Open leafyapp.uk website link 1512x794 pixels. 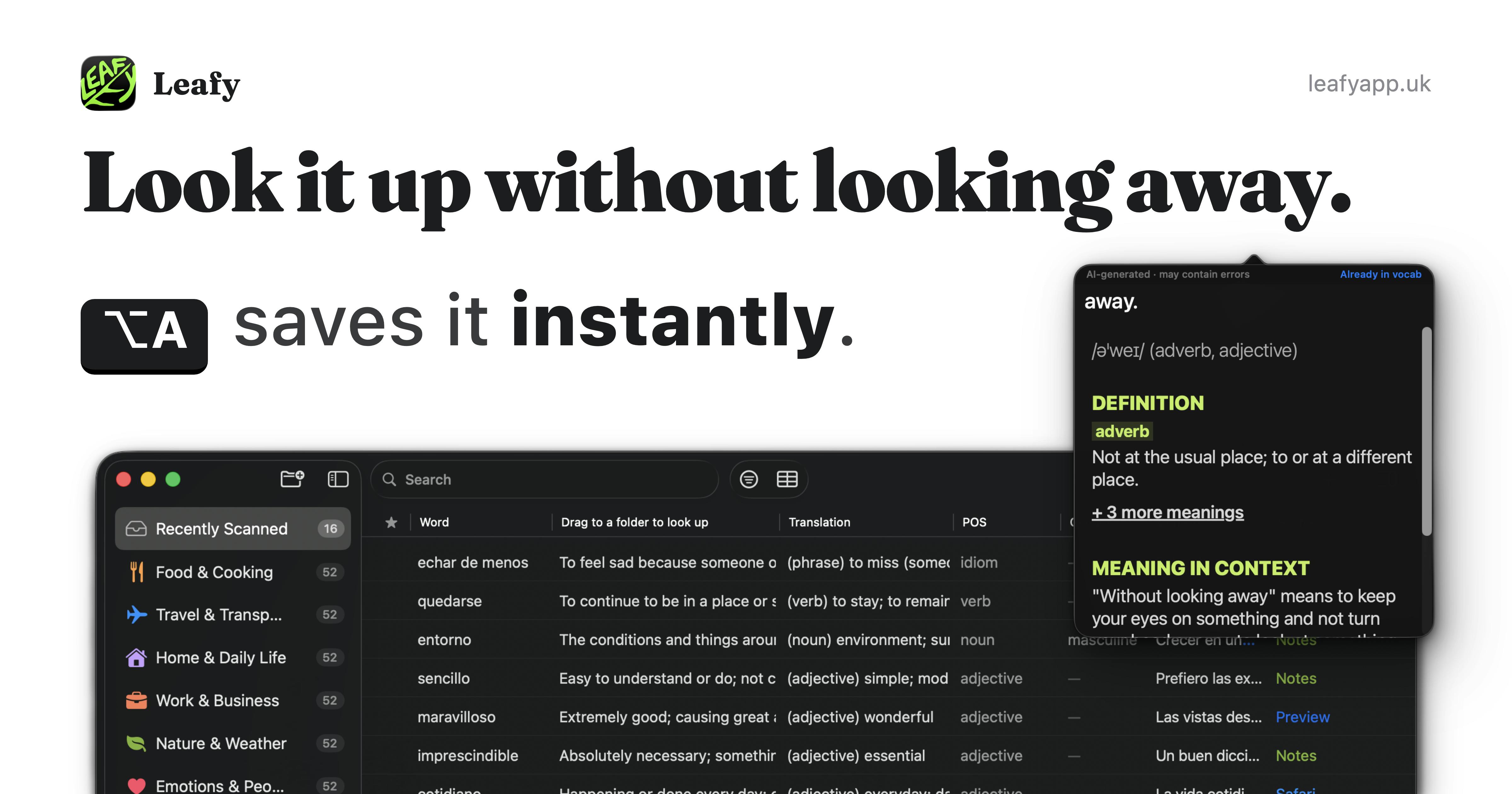click(1369, 83)
